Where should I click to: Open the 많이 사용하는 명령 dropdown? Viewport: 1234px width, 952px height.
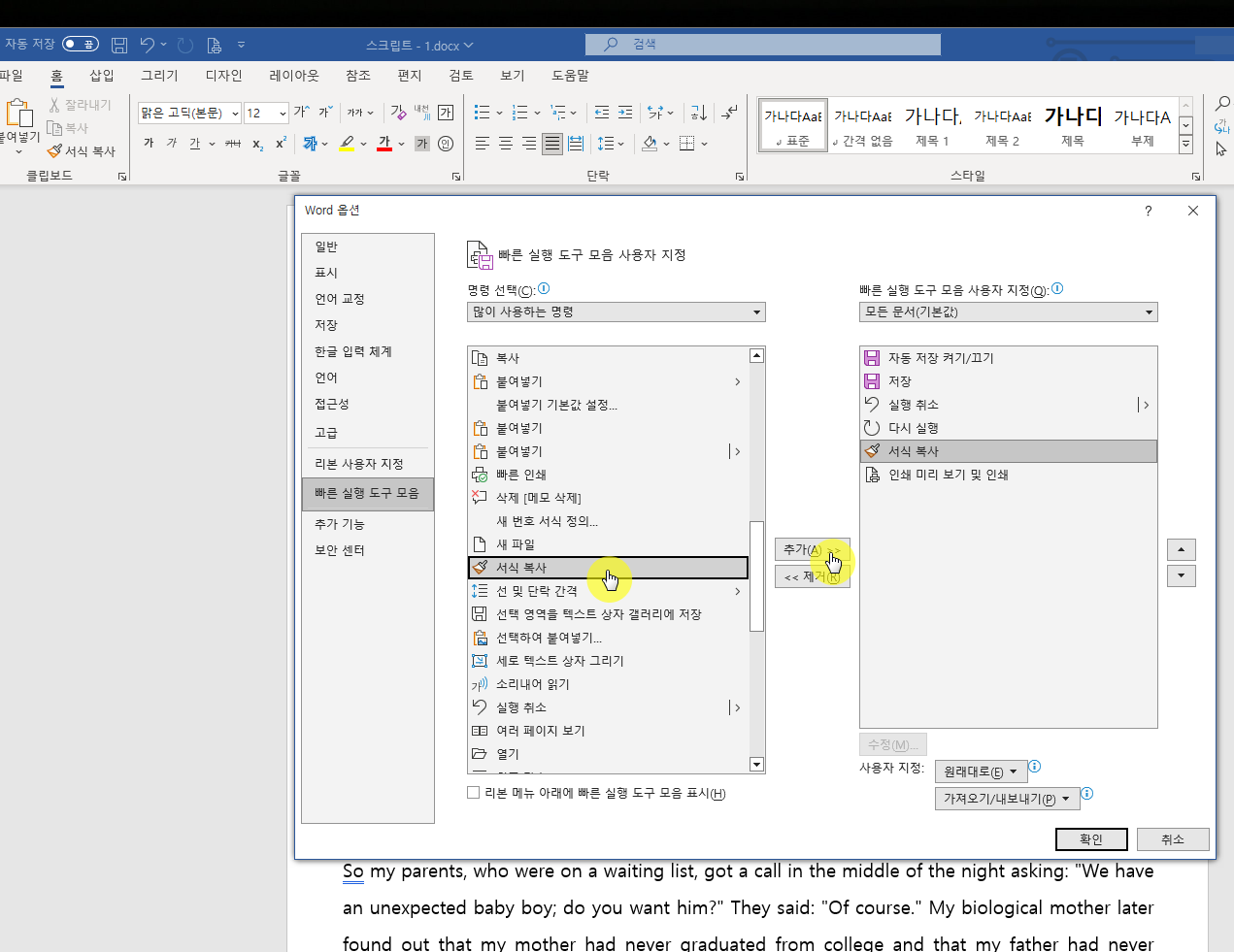(756, 312)
